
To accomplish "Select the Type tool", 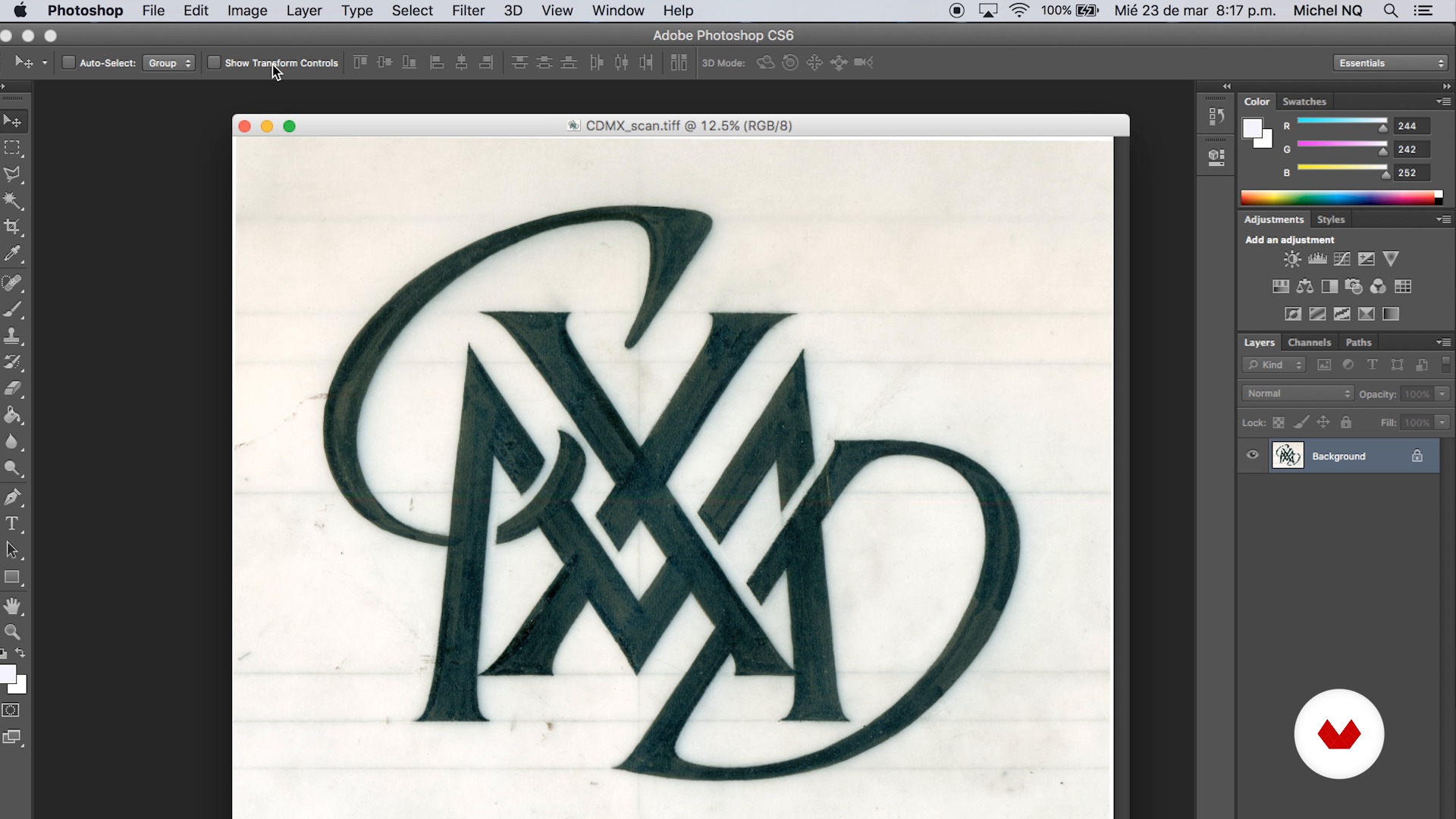I will pos(12,524).
